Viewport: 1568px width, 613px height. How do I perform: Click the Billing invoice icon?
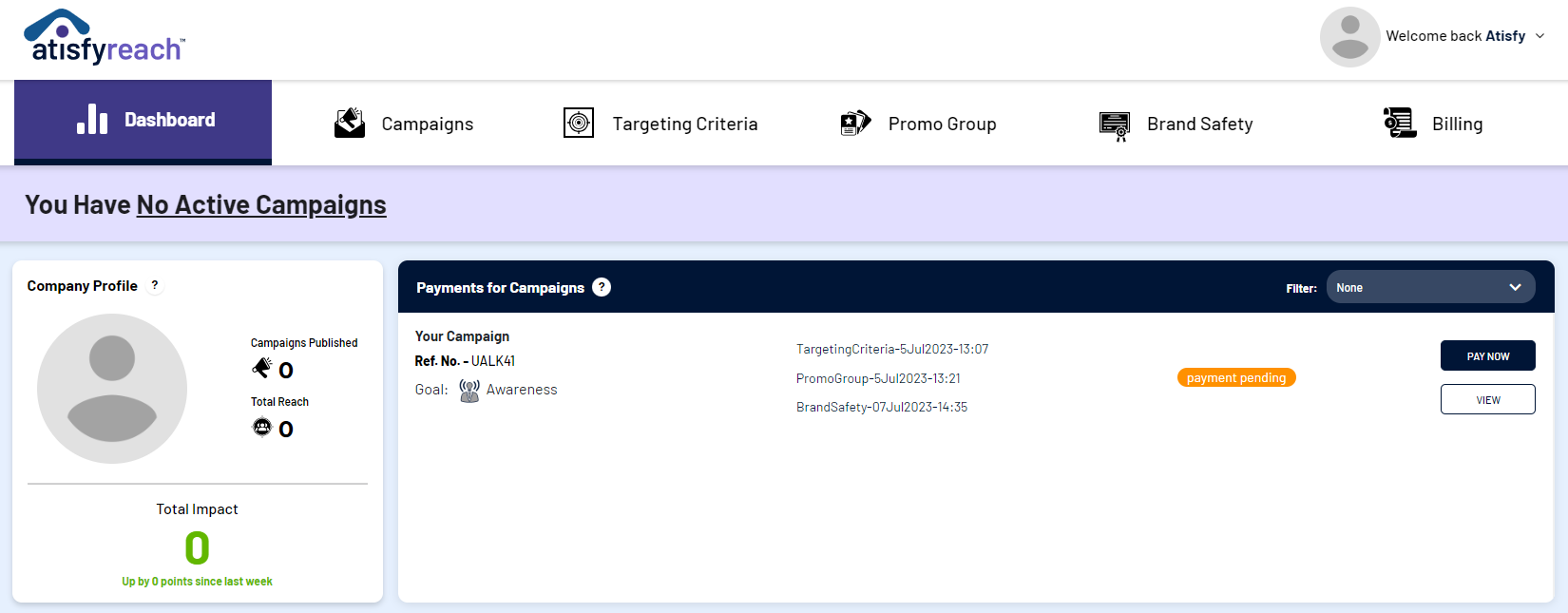[1399, 124]
